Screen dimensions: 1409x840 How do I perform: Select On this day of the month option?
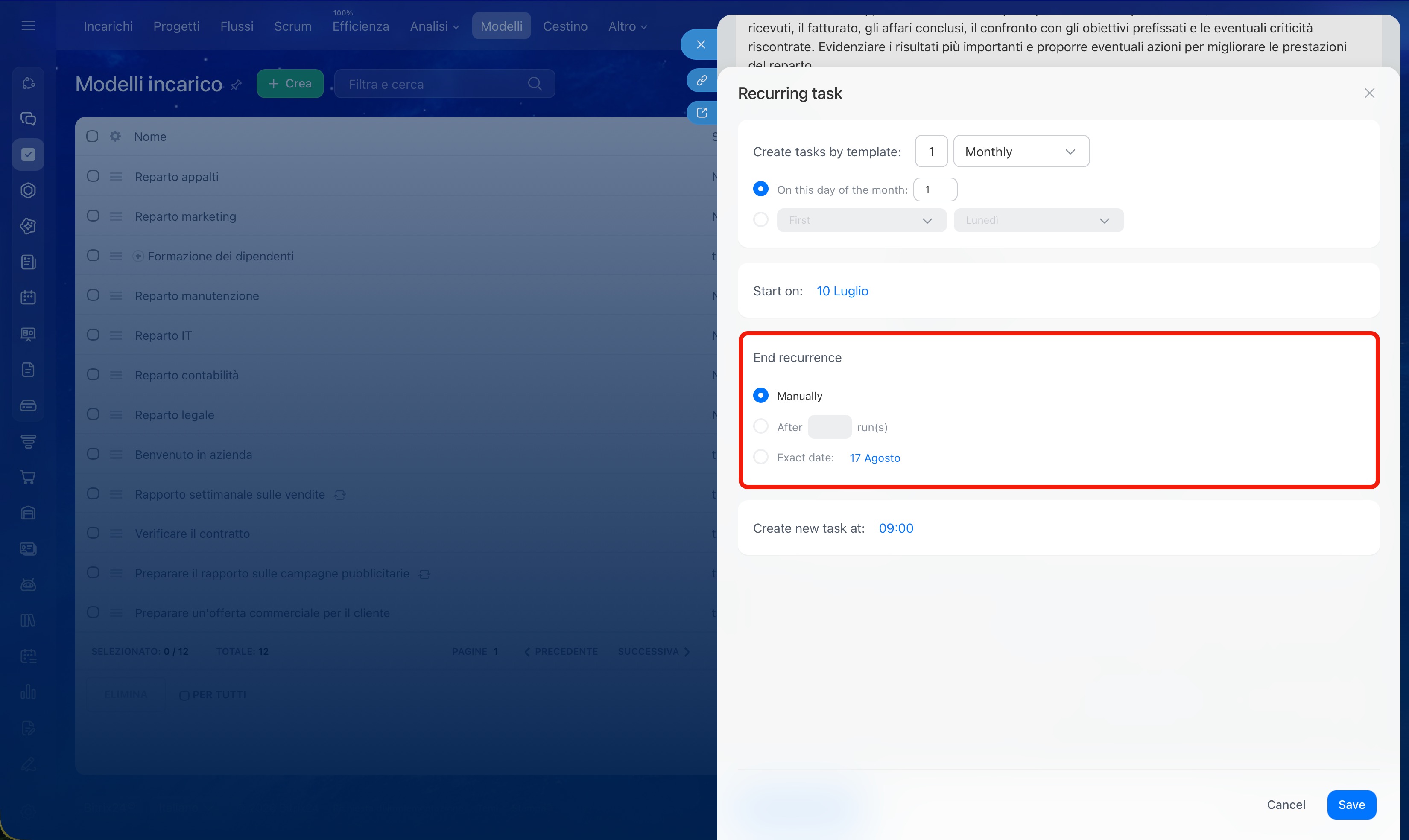pyautogui.click(x=761, y=189)
